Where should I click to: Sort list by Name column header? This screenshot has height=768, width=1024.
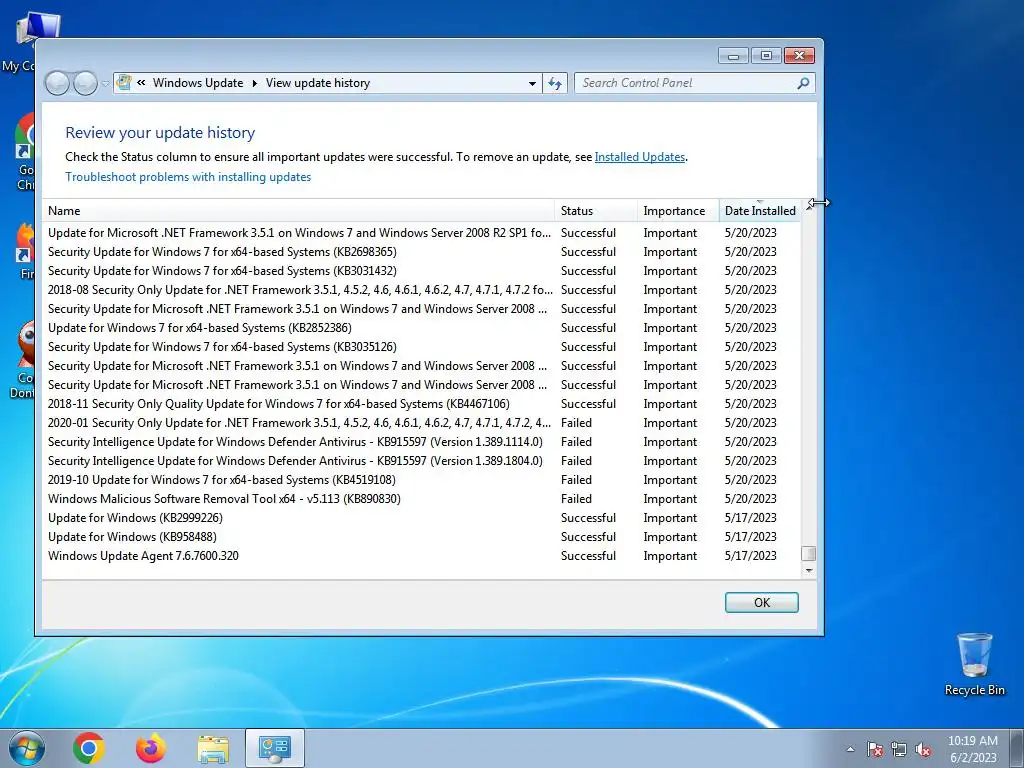299,211
